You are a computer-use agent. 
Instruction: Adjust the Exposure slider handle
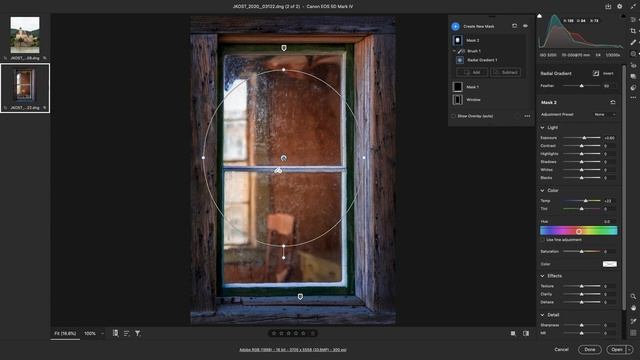tap(584, 138)
